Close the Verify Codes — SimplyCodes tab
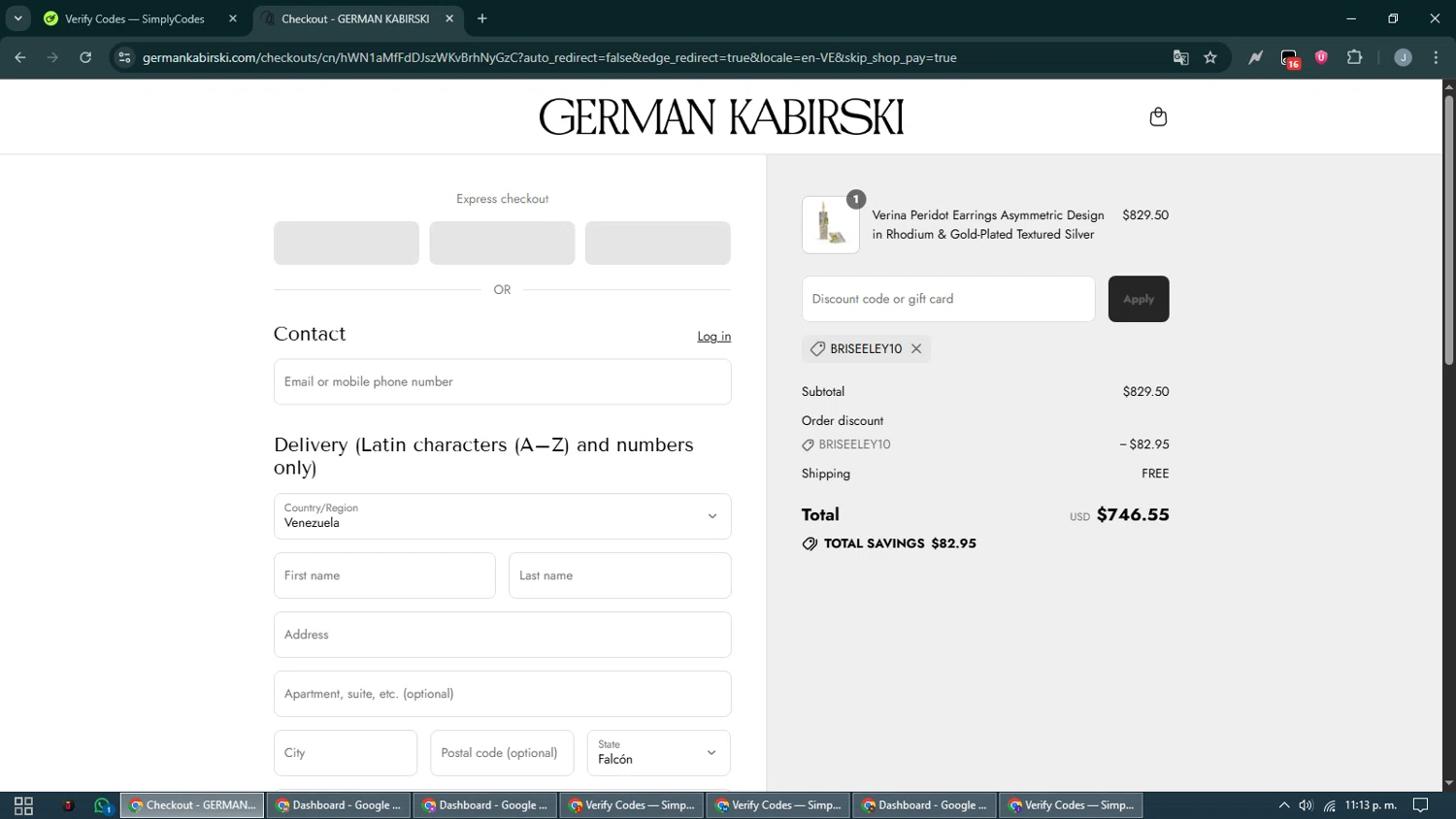Viewport: 1456px width, 819px height. 233,18
